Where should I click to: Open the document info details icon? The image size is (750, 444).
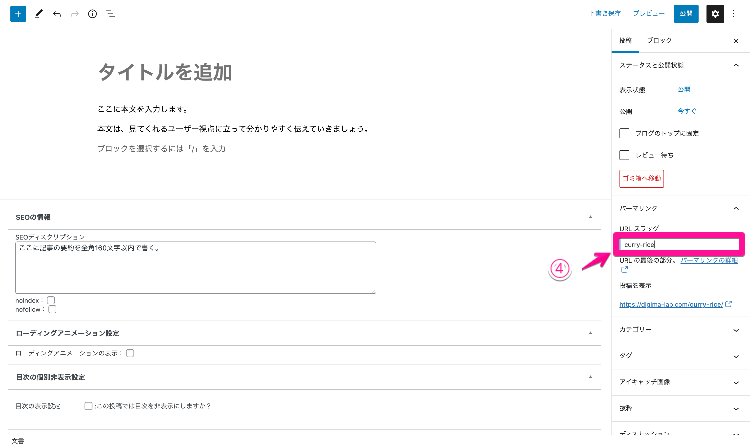click(92, 14)
